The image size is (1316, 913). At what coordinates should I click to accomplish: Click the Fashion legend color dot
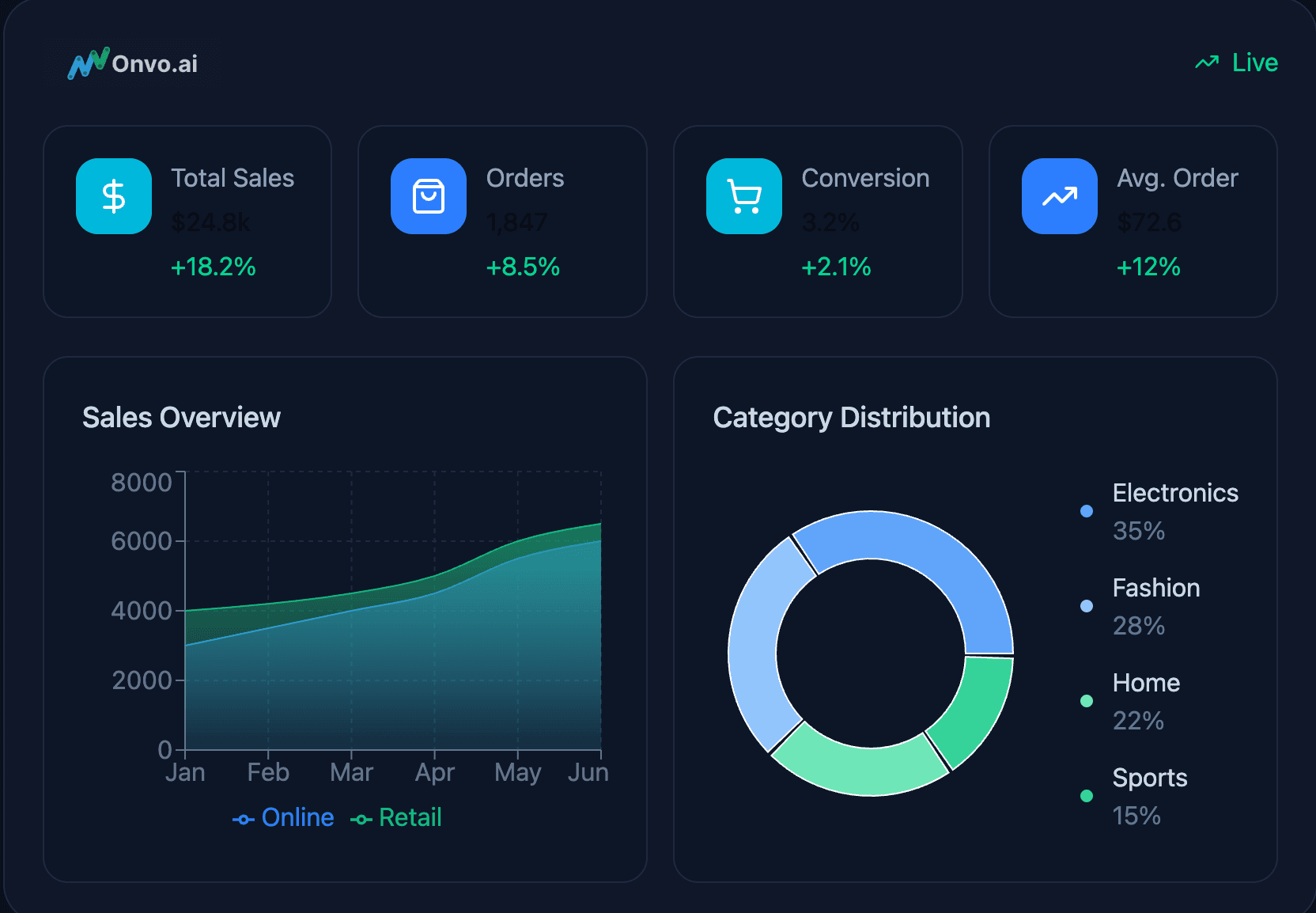pos(1087,606)
